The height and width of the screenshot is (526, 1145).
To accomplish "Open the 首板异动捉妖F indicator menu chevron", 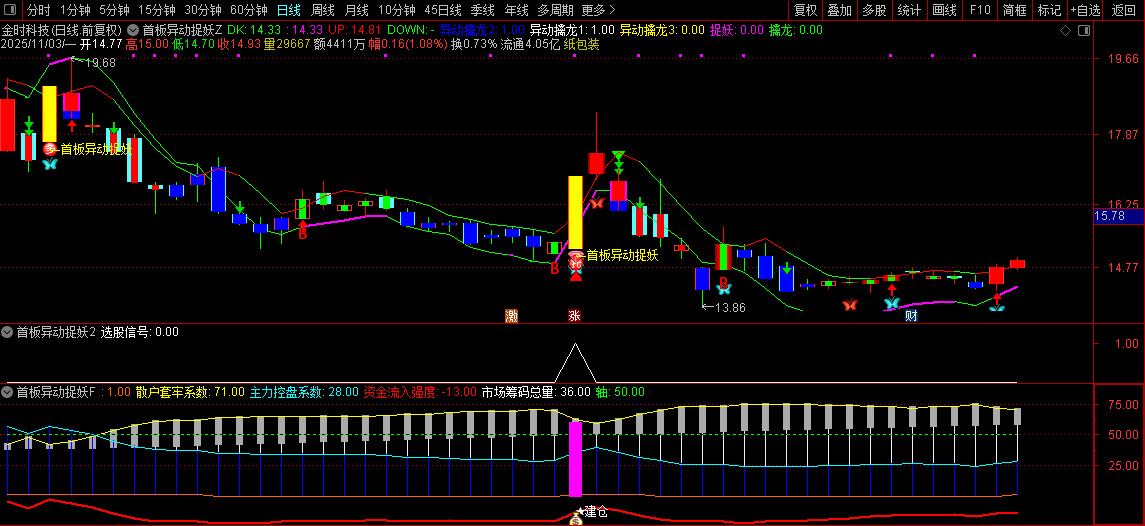I will [x=7, y=392].
